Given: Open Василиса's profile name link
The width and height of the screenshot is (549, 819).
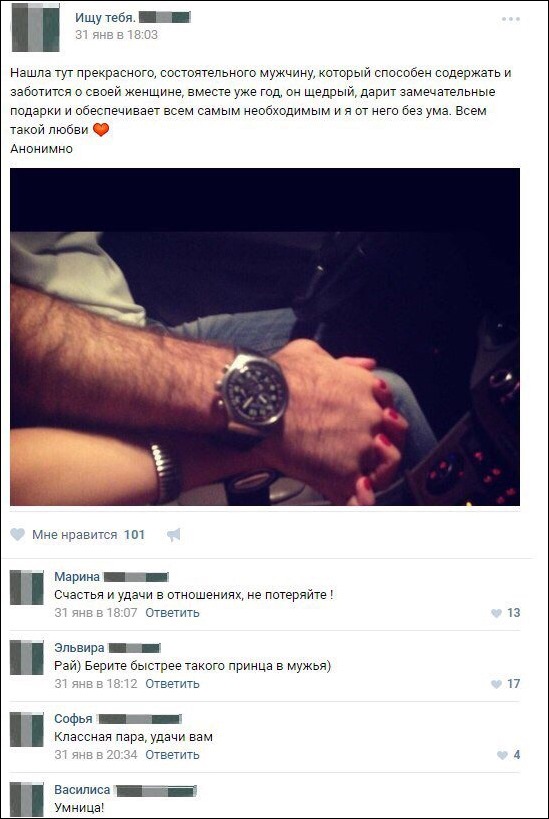Looking at the screenshot, I should click(82, 789).
